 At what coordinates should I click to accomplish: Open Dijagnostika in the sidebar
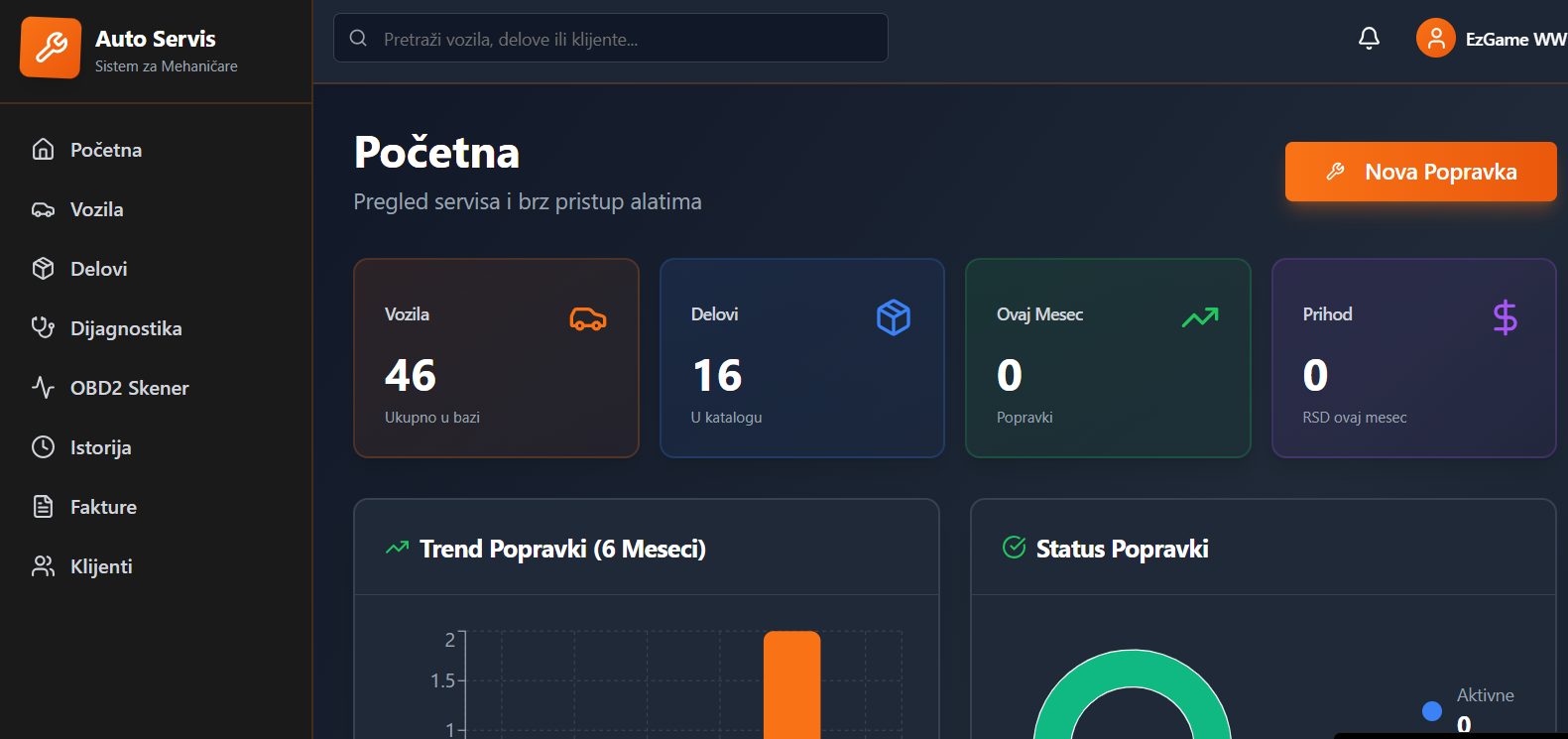pyautogui.click(x=126, y=328)
